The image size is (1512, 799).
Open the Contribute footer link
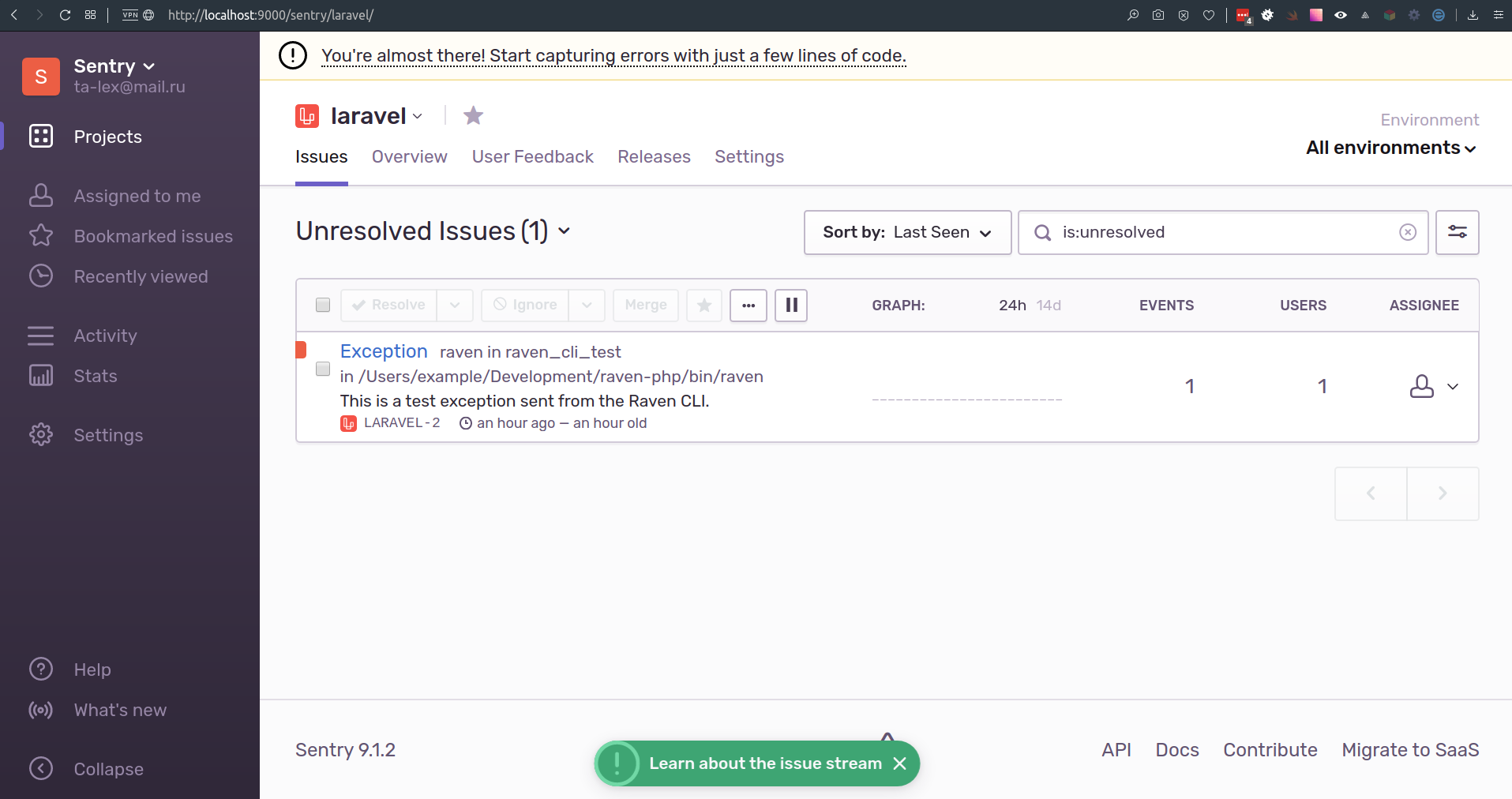tap(1270, 750)
